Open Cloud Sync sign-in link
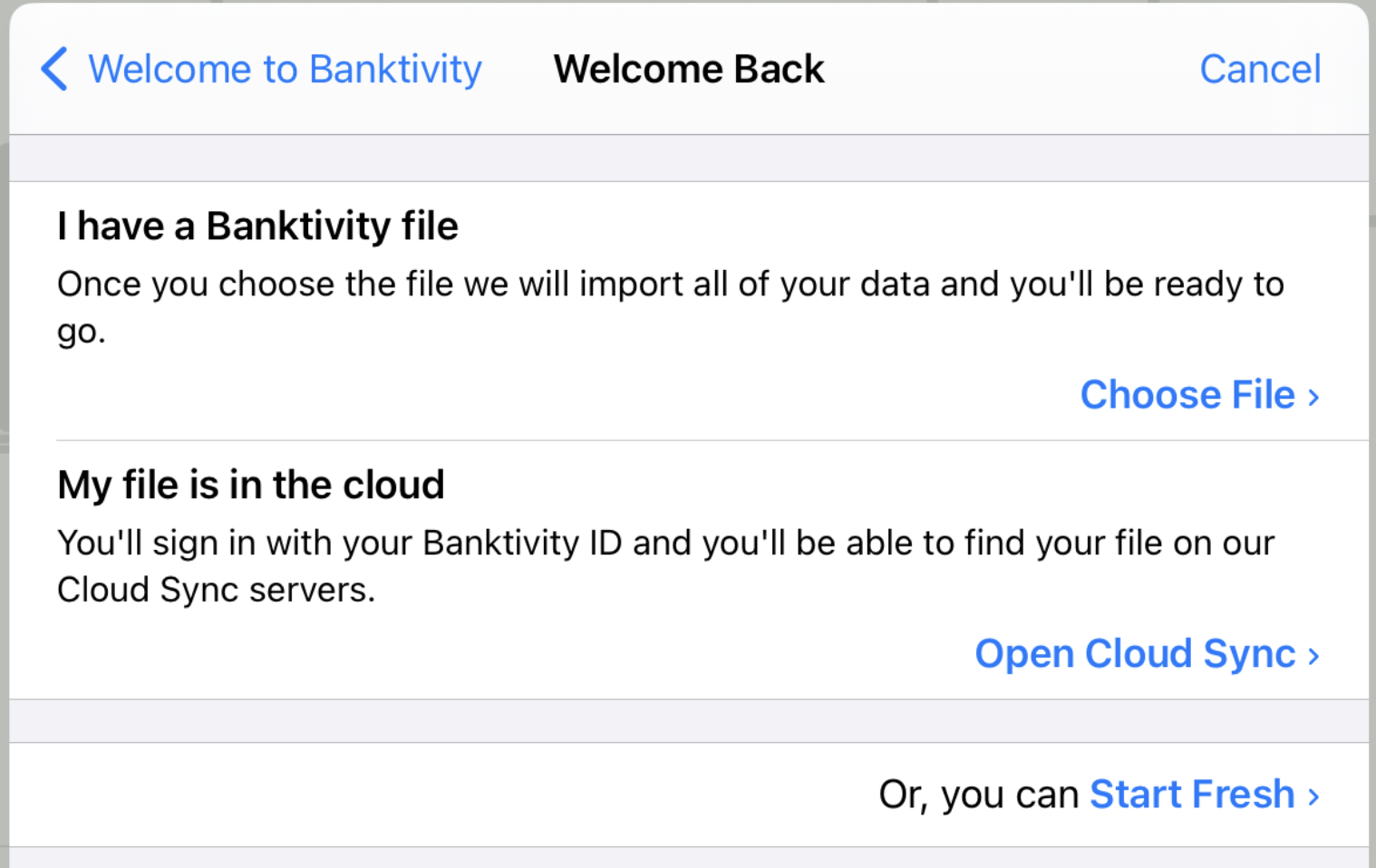 [1135, 654]
